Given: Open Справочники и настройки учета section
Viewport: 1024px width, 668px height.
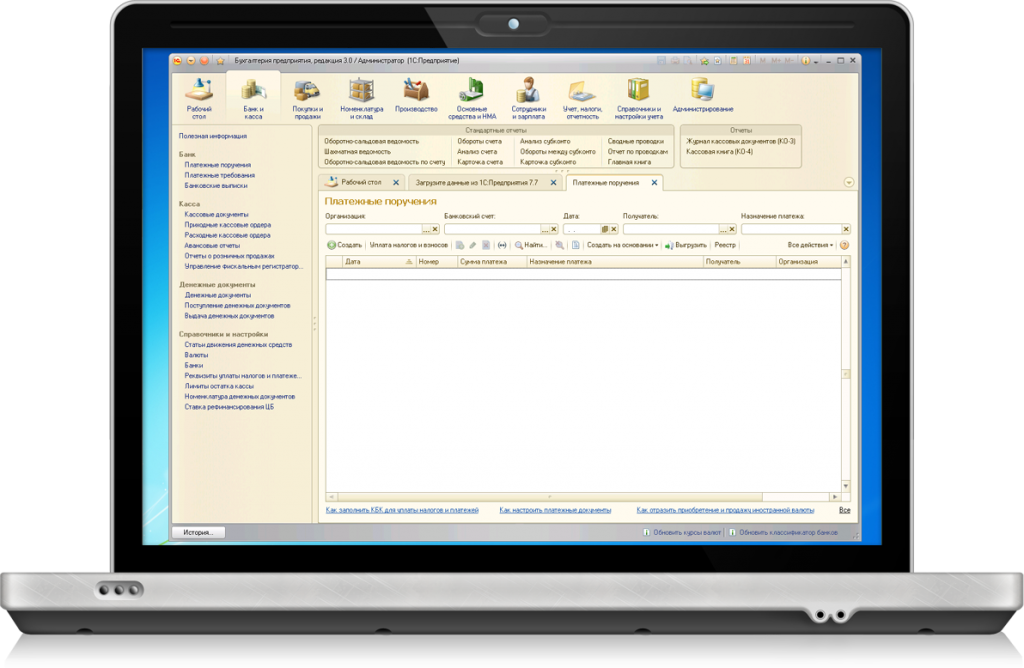Looking at the screenshot, I should [x=639, y=97].
